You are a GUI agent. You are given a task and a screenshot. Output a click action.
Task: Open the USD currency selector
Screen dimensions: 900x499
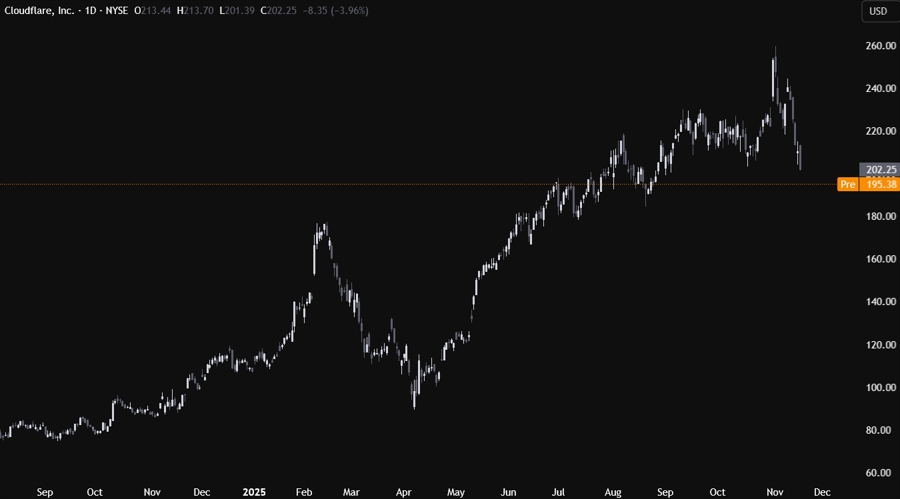pos(876,12)
